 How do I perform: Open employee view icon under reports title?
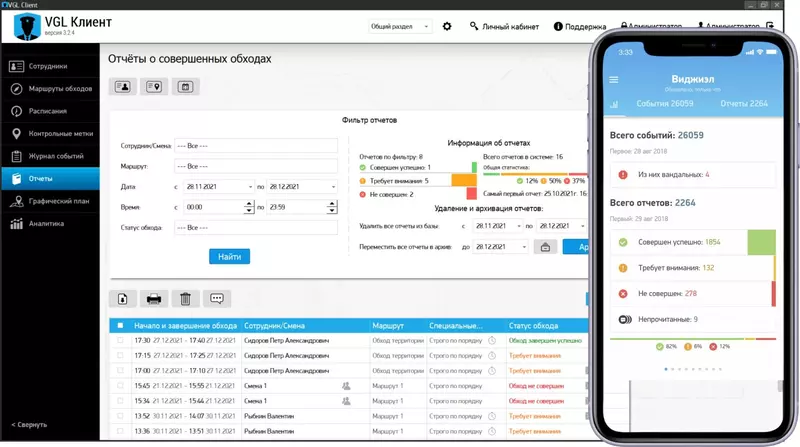click(123, 87)
